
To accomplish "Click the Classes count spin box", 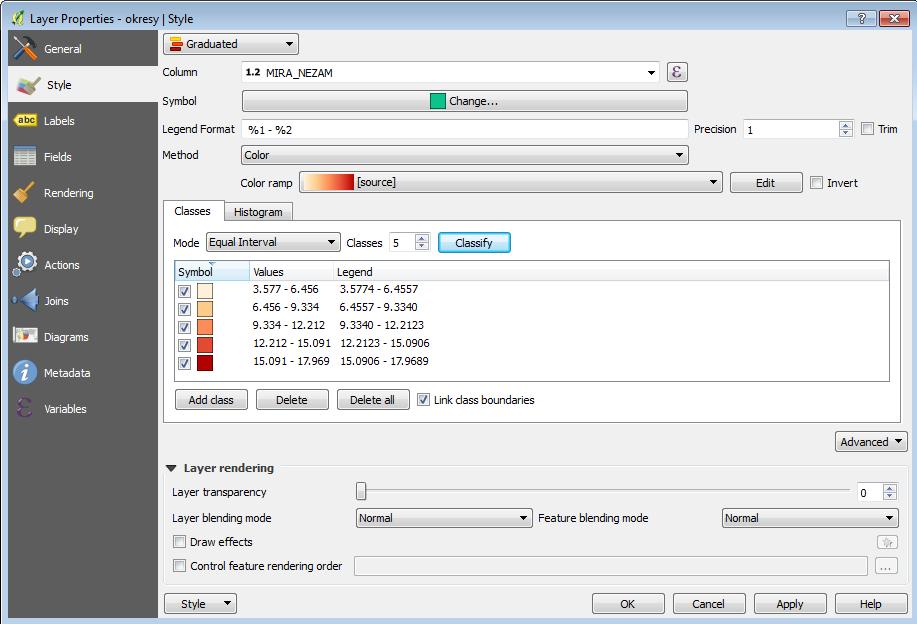I will (x=409, y=242).
